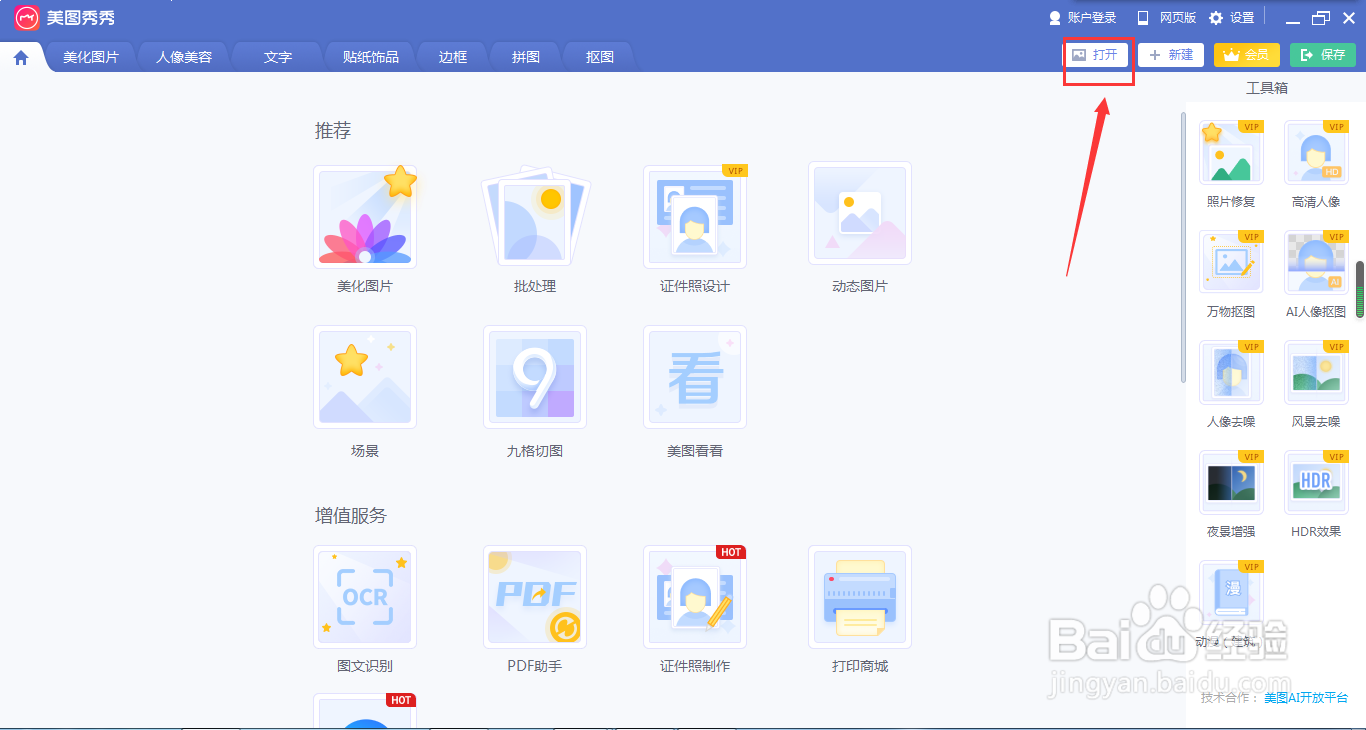Switch to the 人像美容 tab

point(184,57)
